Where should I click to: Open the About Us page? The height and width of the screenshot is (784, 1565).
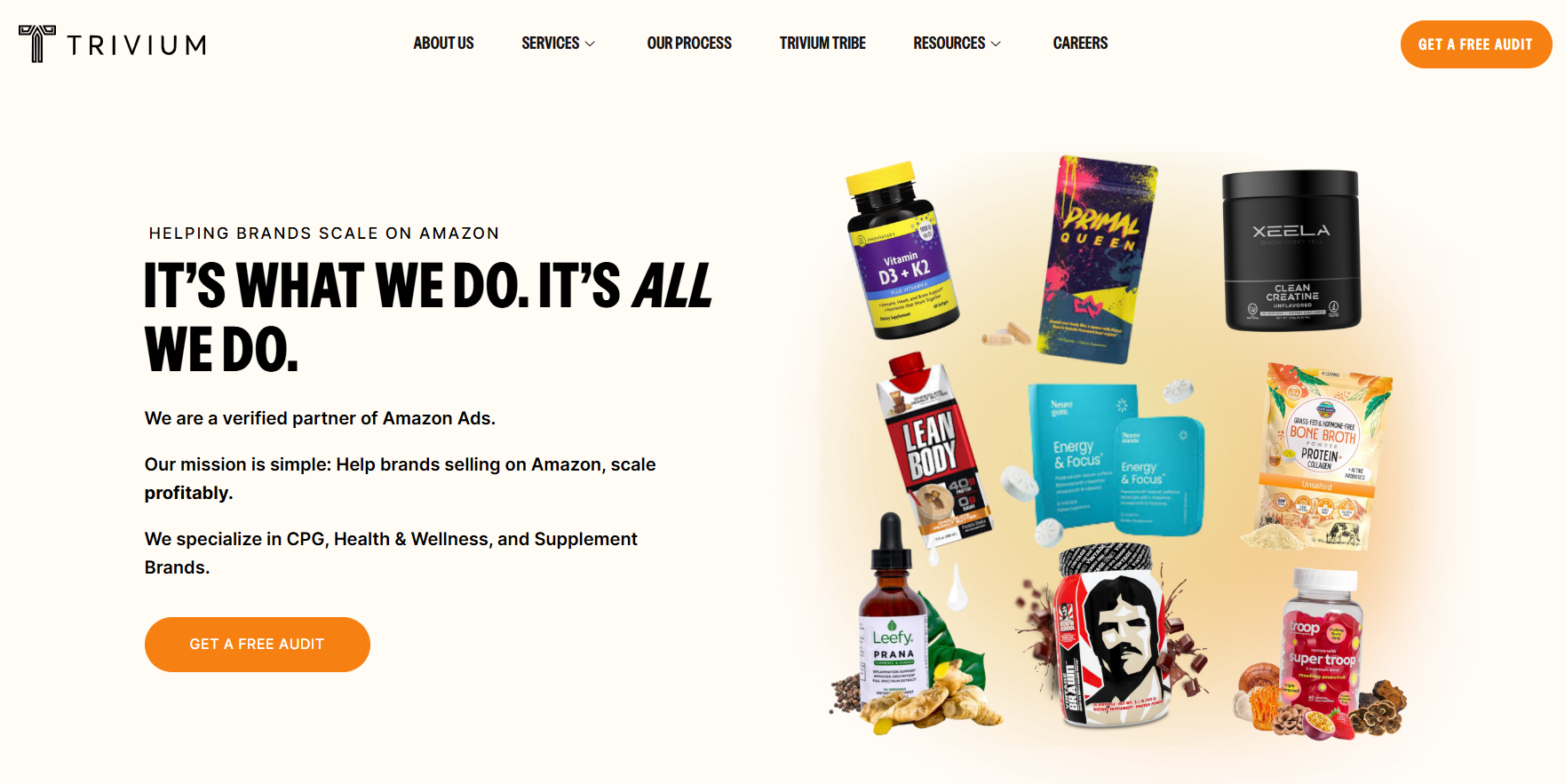point(443,44)
